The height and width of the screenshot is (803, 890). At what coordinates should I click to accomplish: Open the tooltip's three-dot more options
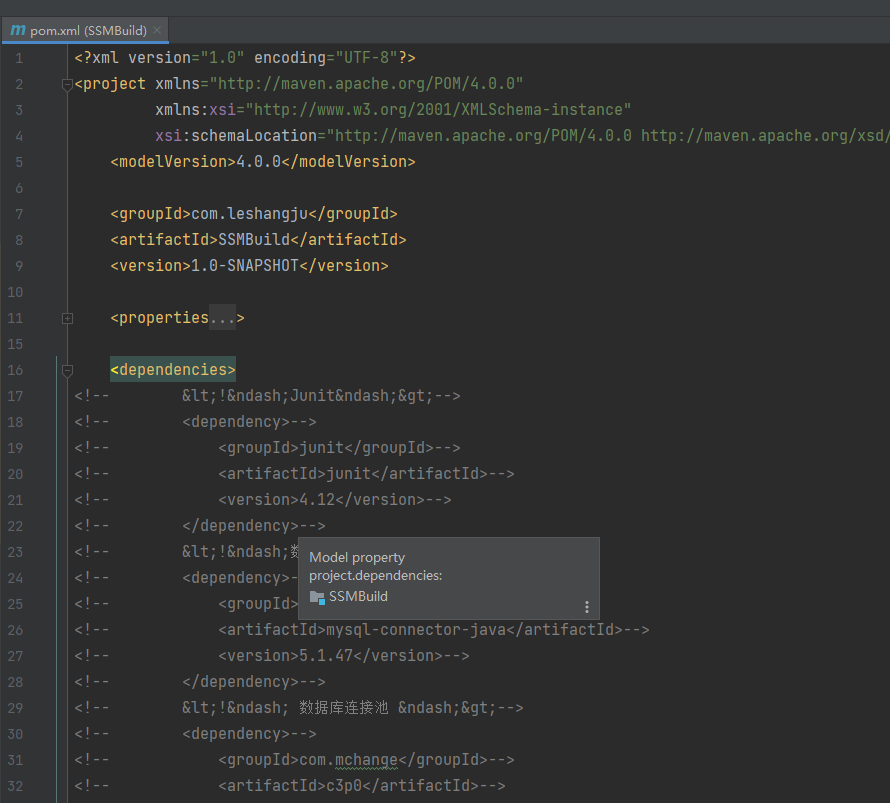(586, 607)
